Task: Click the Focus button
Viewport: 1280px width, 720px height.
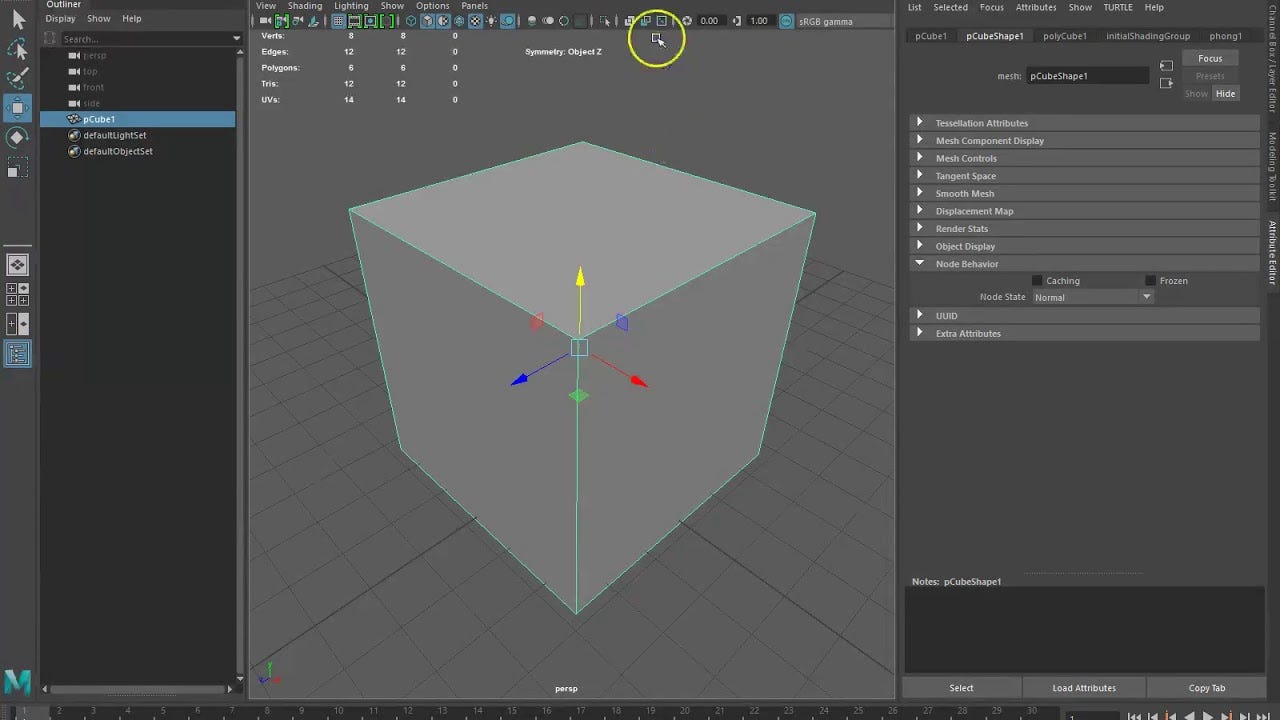Action: 1210,58
